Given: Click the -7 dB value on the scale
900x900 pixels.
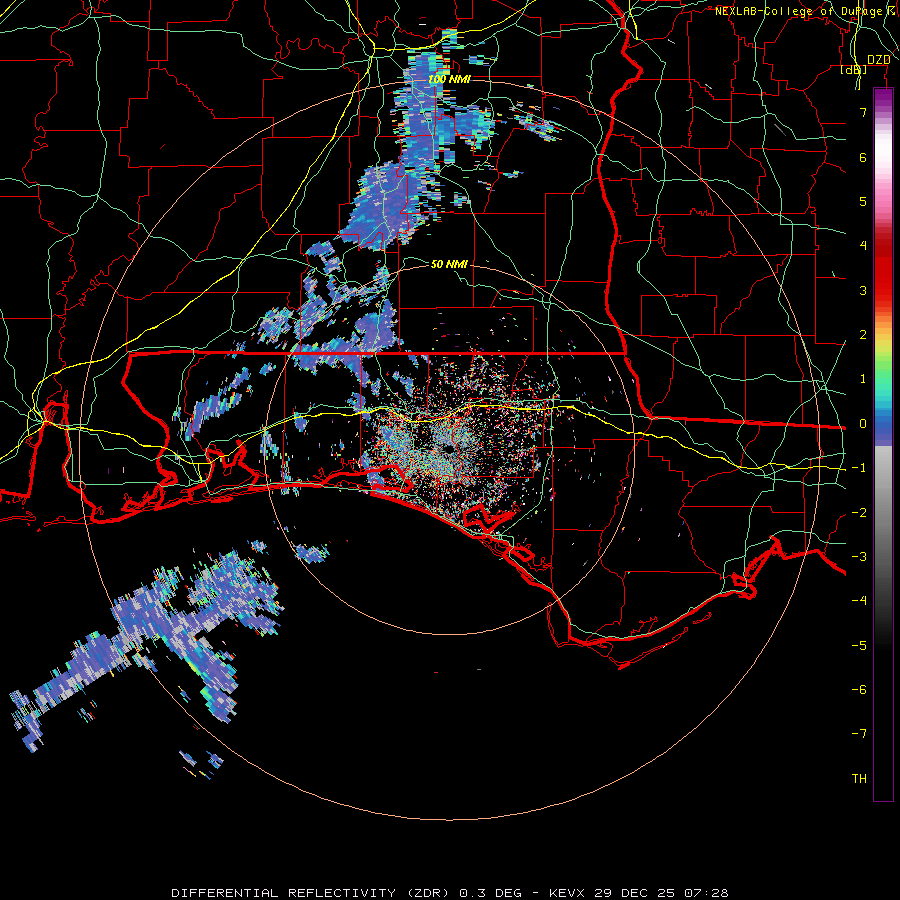Looking at the screenshot, I should tap(859, 734).
